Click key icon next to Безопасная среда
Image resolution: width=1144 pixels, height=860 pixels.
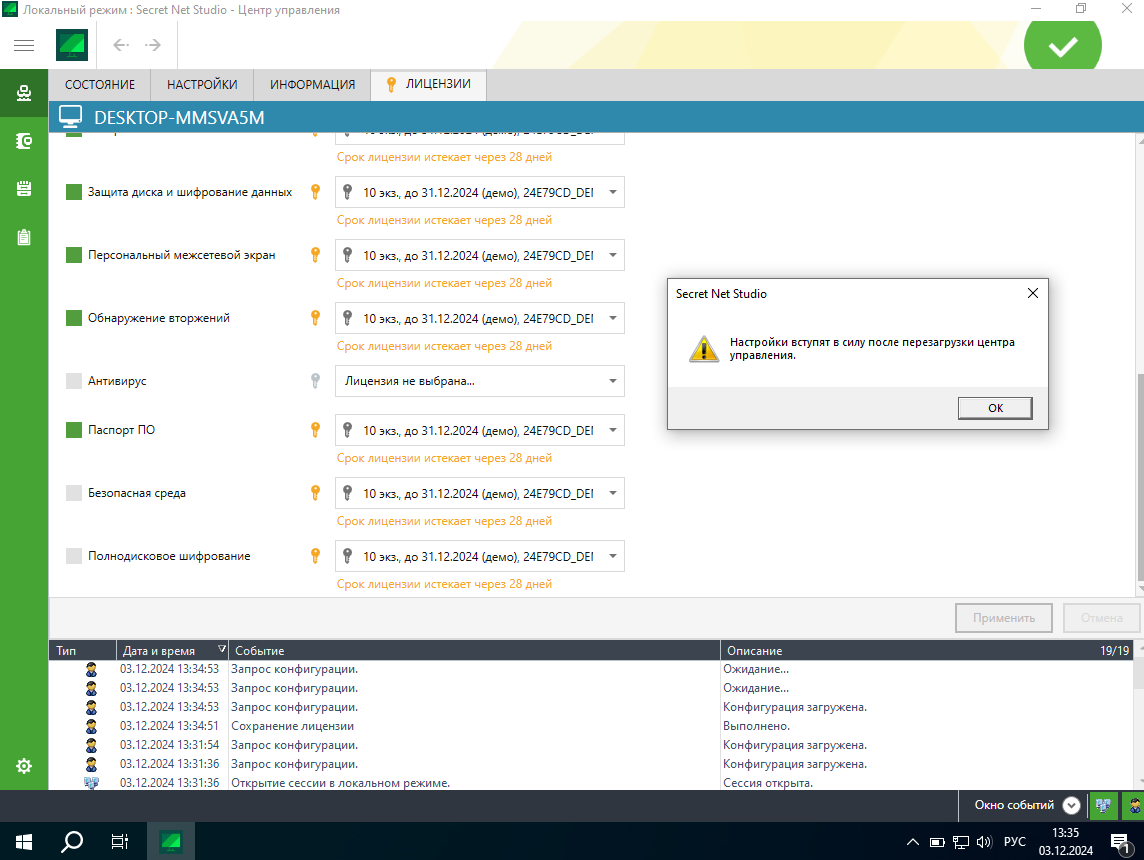(x=315, y=493)
